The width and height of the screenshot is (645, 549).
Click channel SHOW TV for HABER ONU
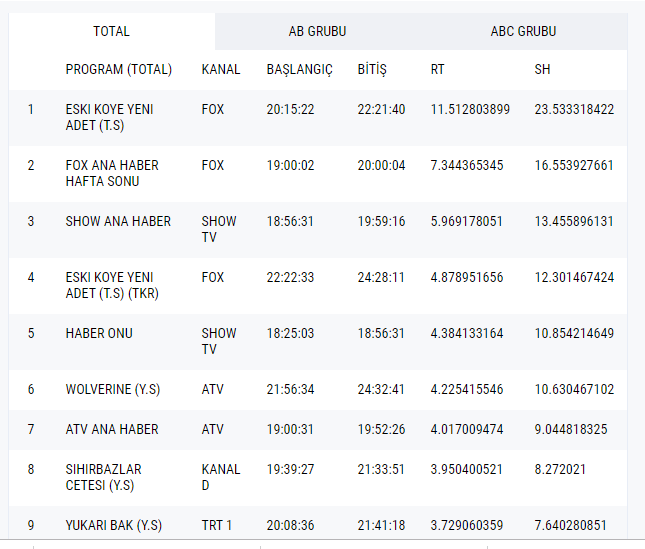[x=219, y=341]
